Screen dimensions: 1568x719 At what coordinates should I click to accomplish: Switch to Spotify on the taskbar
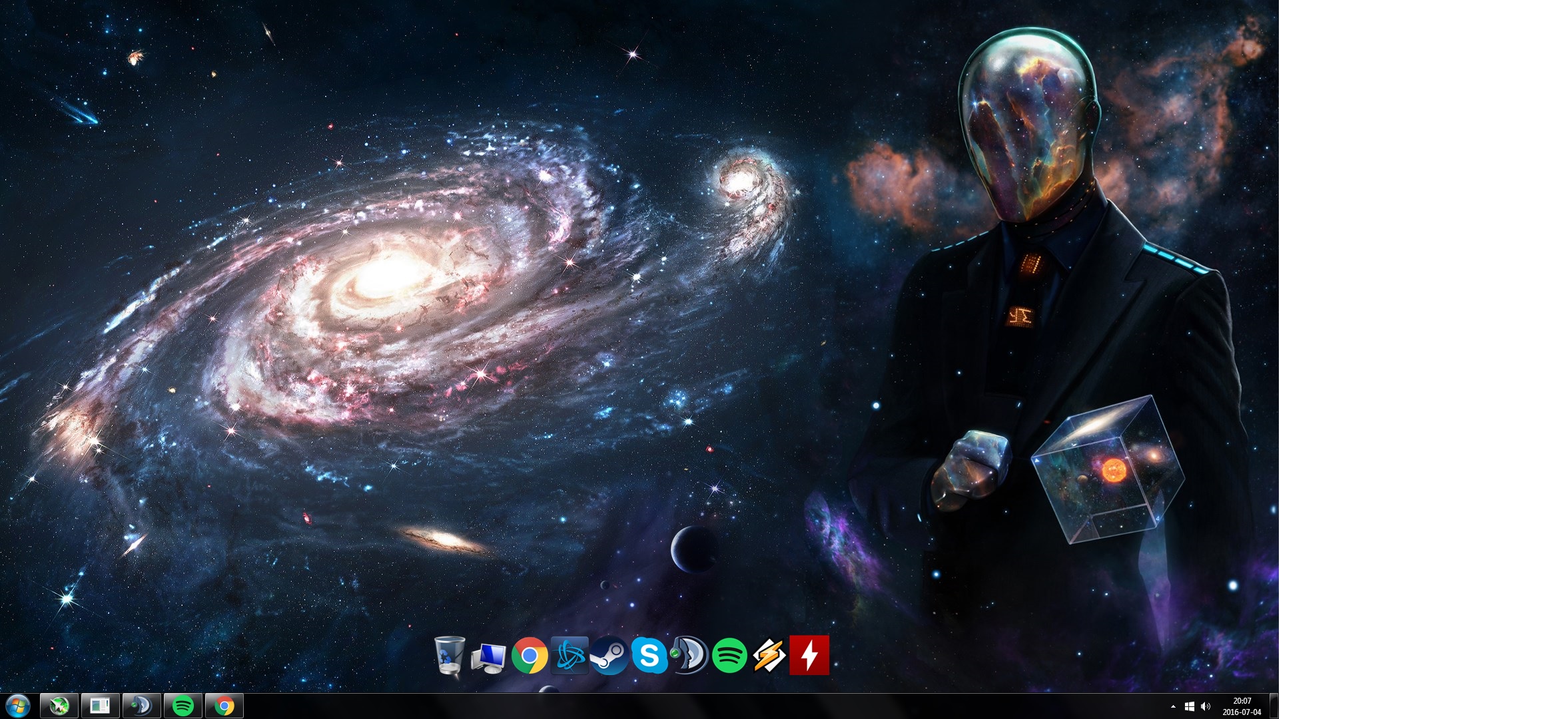tap(183, 706)
